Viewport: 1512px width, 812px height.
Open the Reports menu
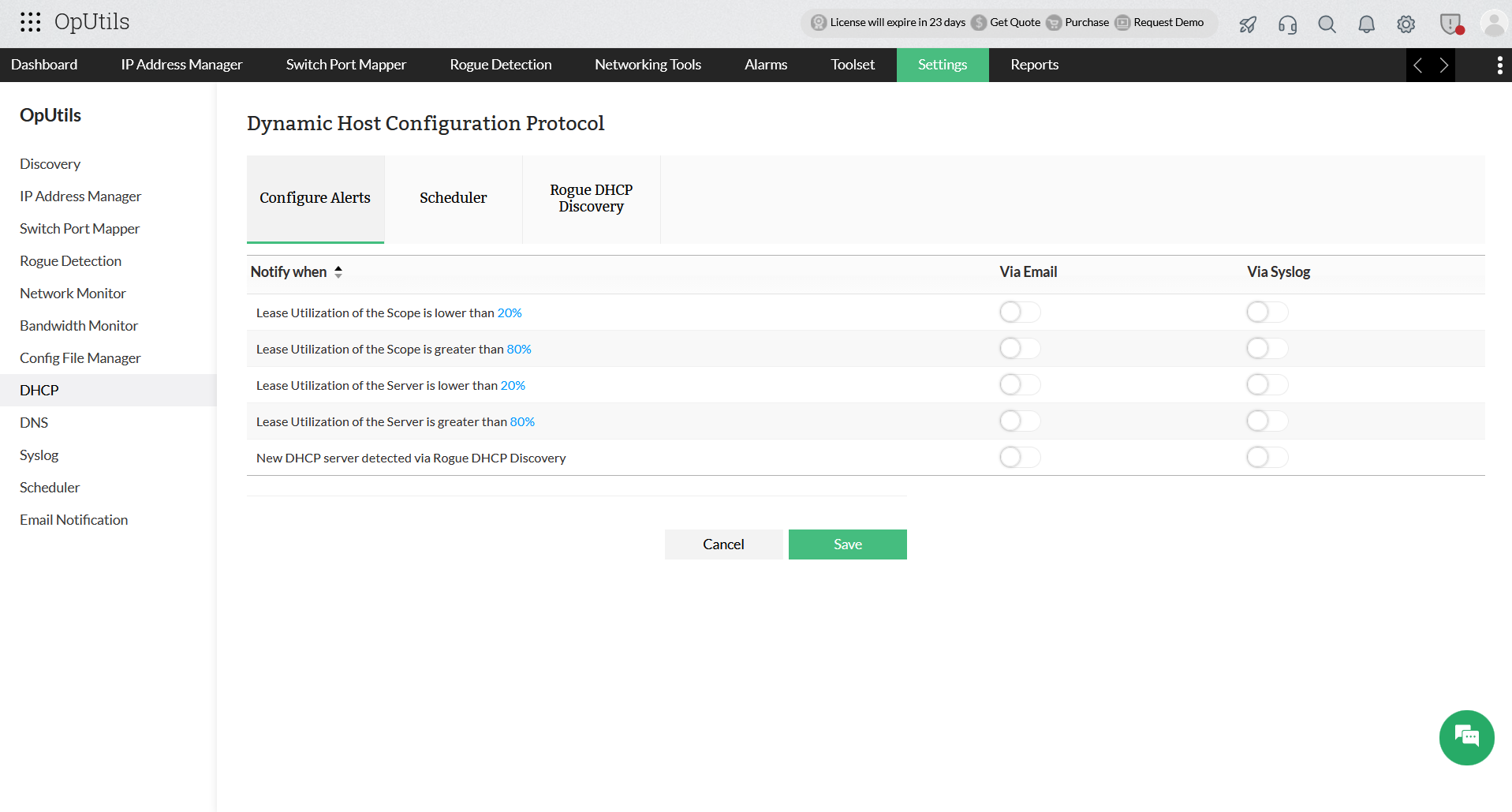(1035, 65)
